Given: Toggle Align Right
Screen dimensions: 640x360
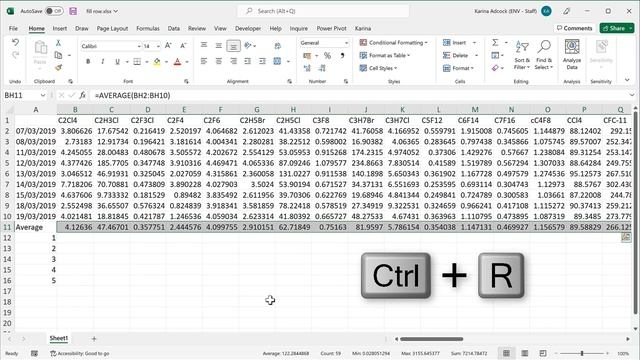Looking at the screenshot, I should pyautogui.click(x=233, y=61).
